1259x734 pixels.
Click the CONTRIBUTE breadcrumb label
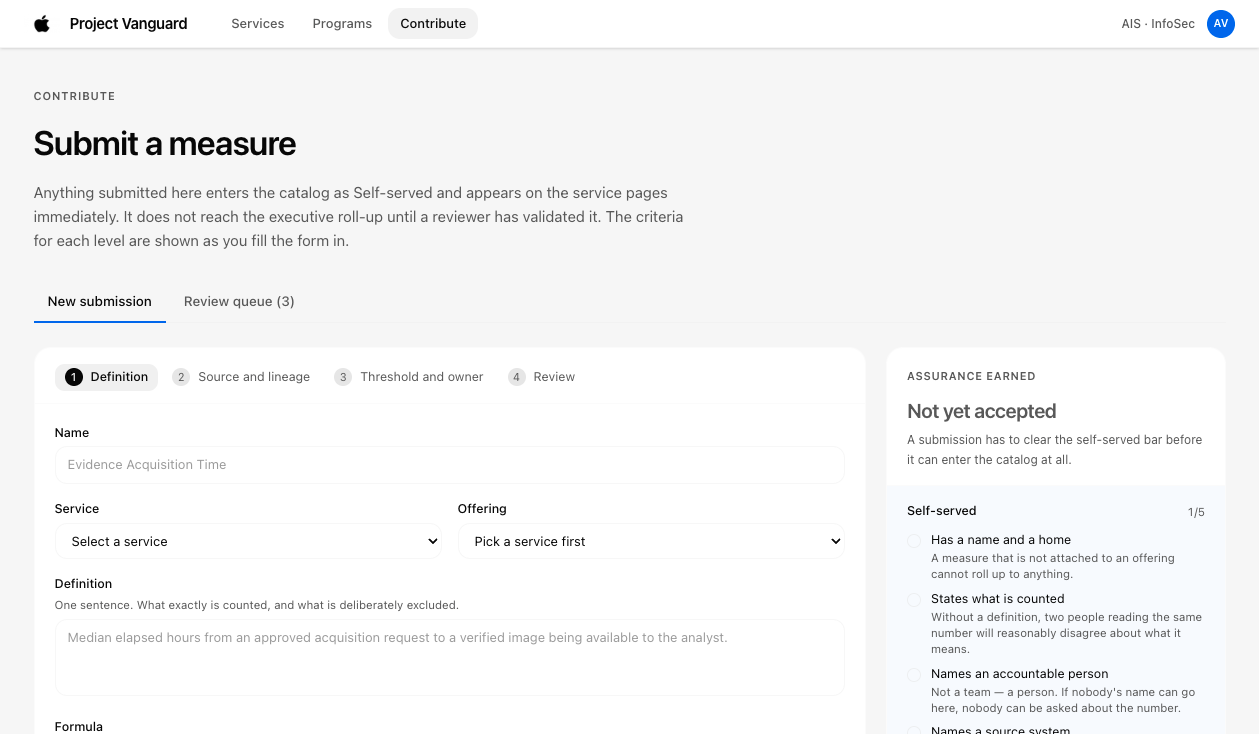[75, 97]
